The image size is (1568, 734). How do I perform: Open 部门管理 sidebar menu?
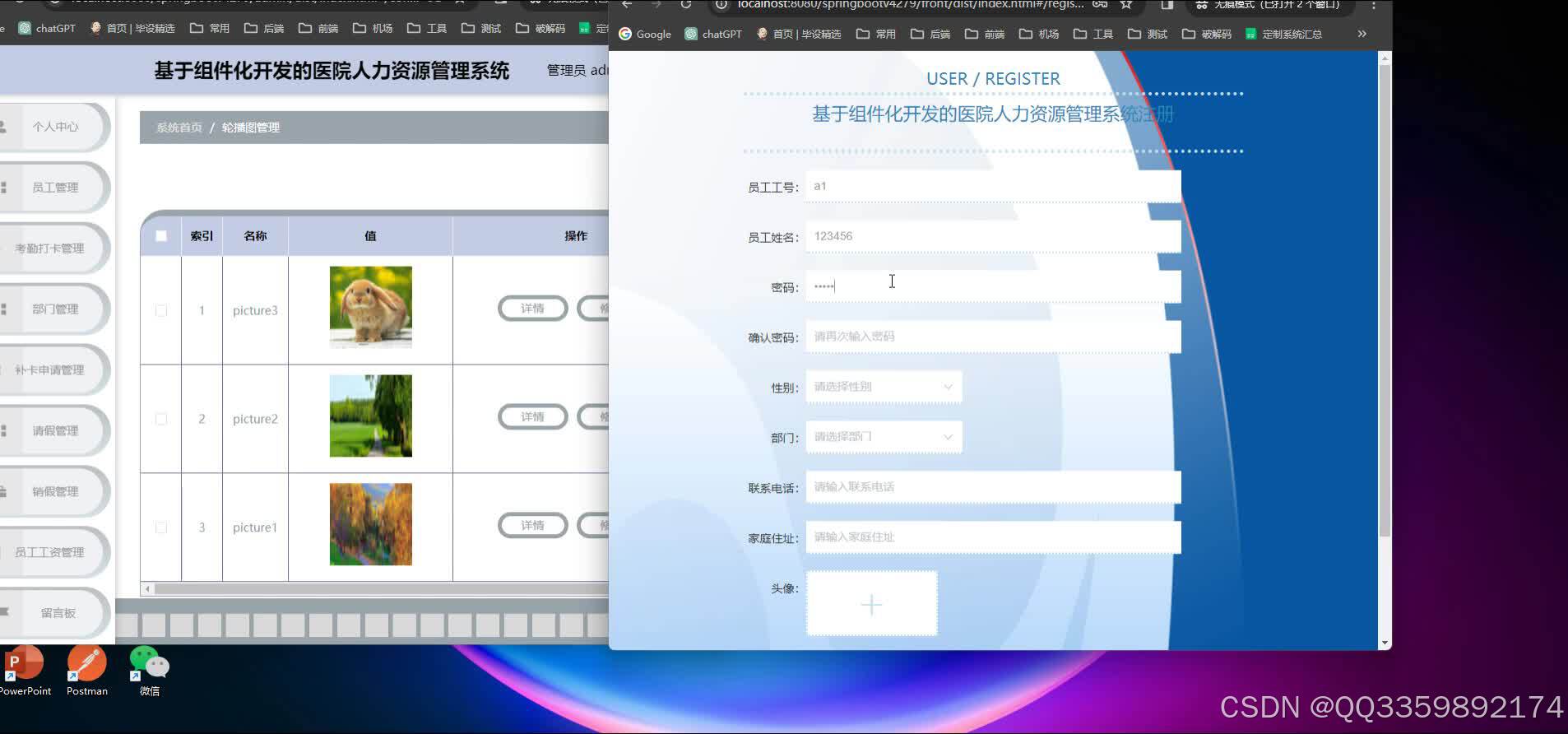click(x=53, y=309)
